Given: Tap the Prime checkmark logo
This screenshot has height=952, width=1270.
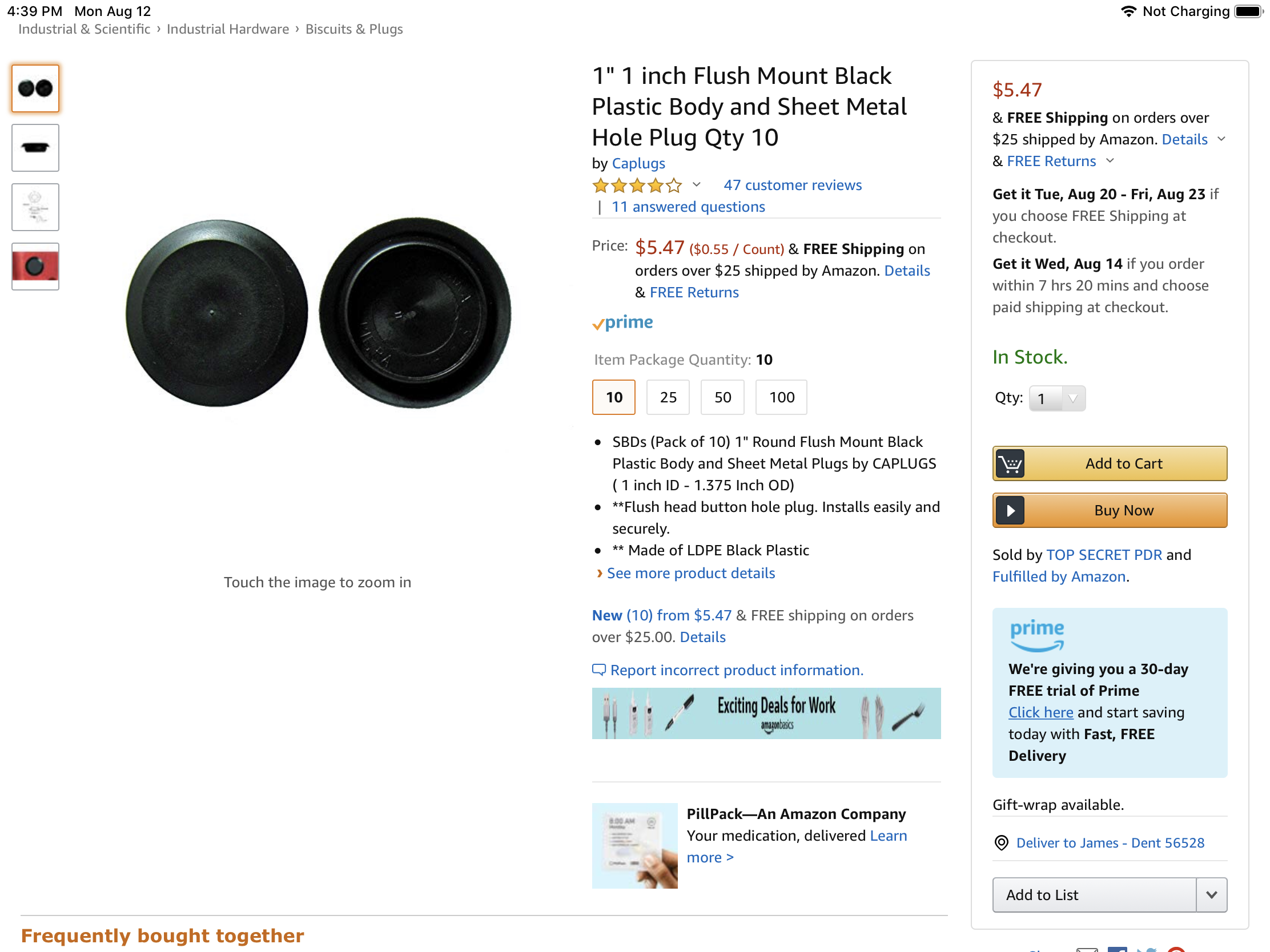Looking at the screenshot, I should click(x=622, y=322).
